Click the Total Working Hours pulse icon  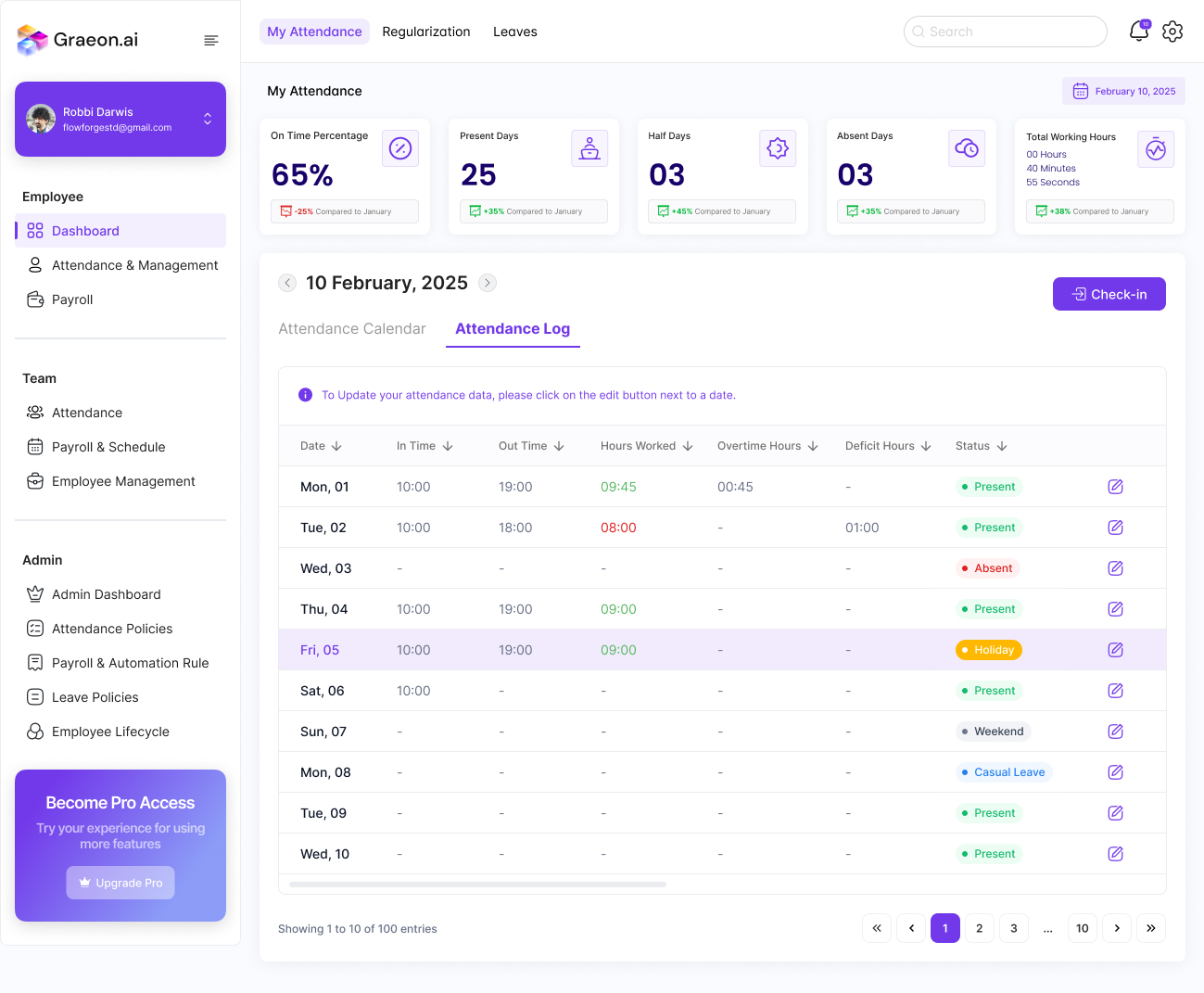point(1156,148)
